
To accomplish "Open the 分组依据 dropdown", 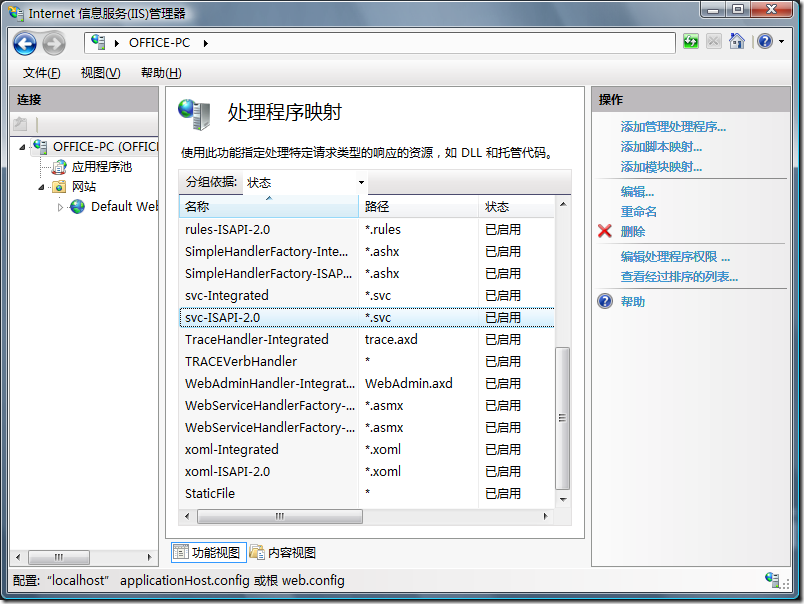I will [x=306, y=183].
